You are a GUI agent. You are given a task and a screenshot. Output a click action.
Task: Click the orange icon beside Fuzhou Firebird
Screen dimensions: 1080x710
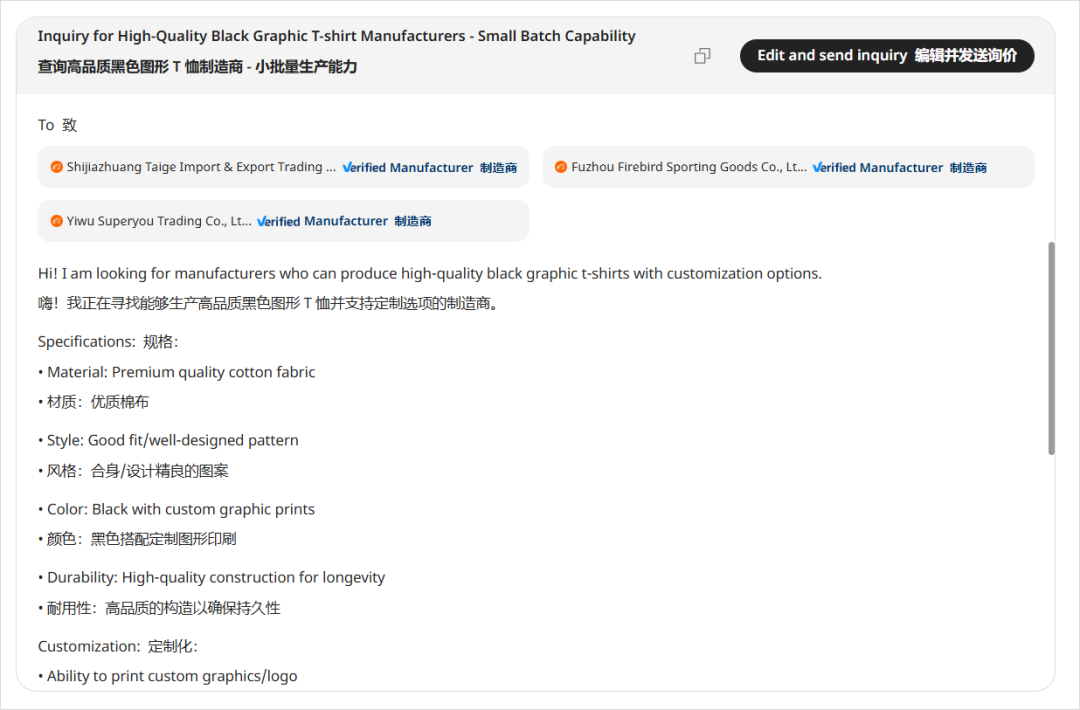561,167
